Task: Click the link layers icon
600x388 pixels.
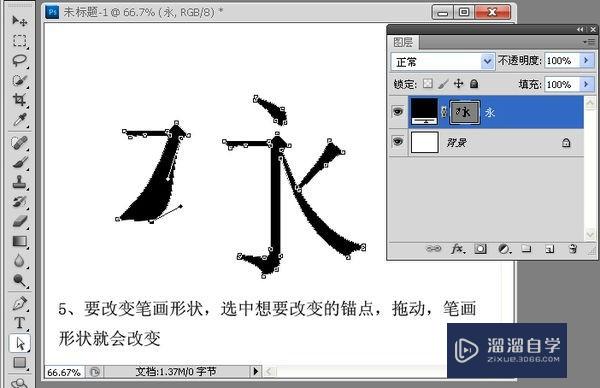Action: [433, 249]
